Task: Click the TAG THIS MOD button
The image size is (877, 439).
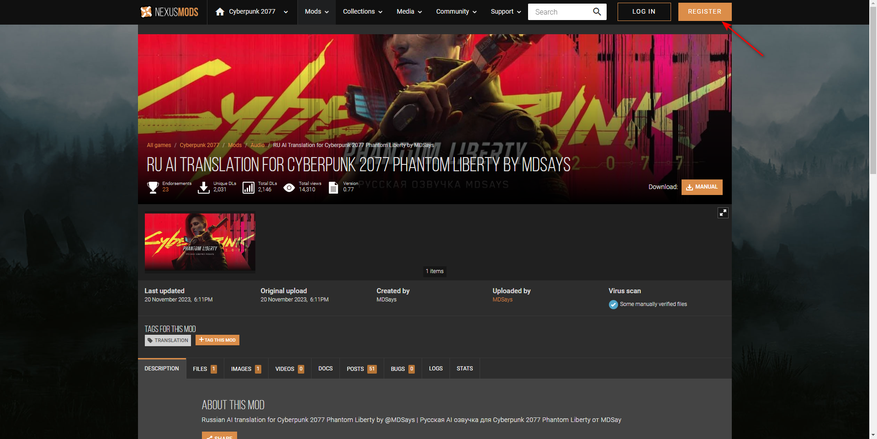Action: tap(218, 340)
